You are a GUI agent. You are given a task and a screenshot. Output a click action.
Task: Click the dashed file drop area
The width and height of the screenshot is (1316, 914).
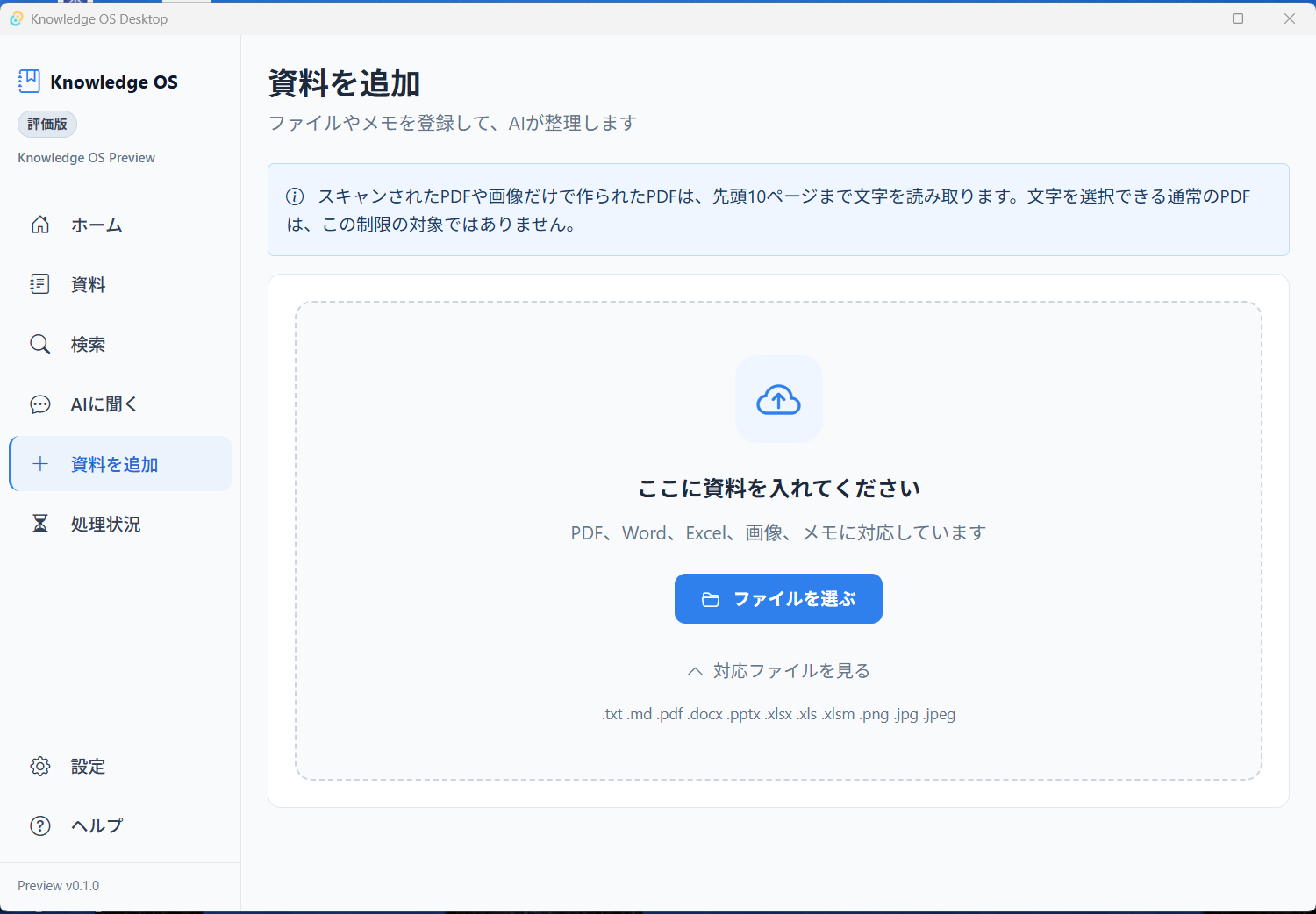point(778,541)
